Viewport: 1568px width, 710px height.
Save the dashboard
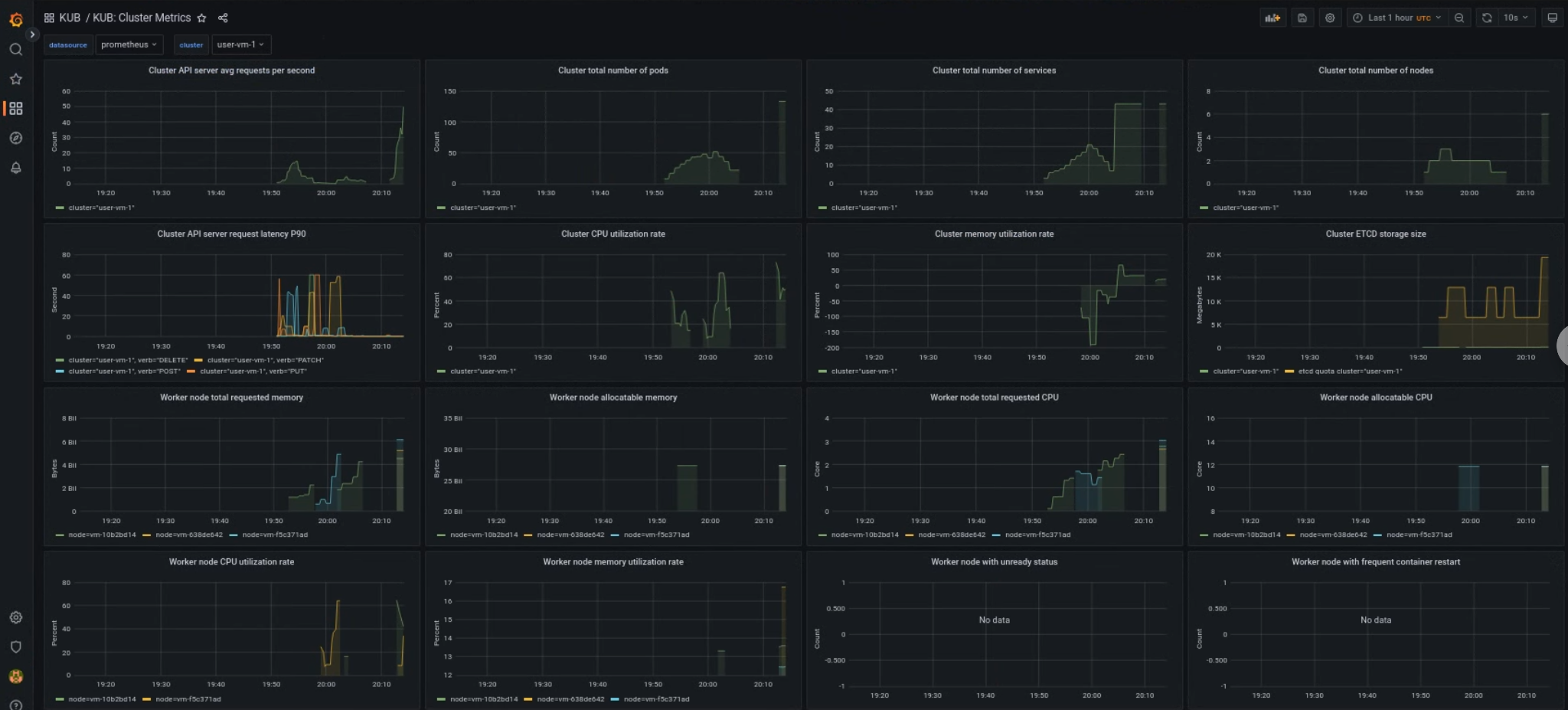click(x=1302, y=17)
